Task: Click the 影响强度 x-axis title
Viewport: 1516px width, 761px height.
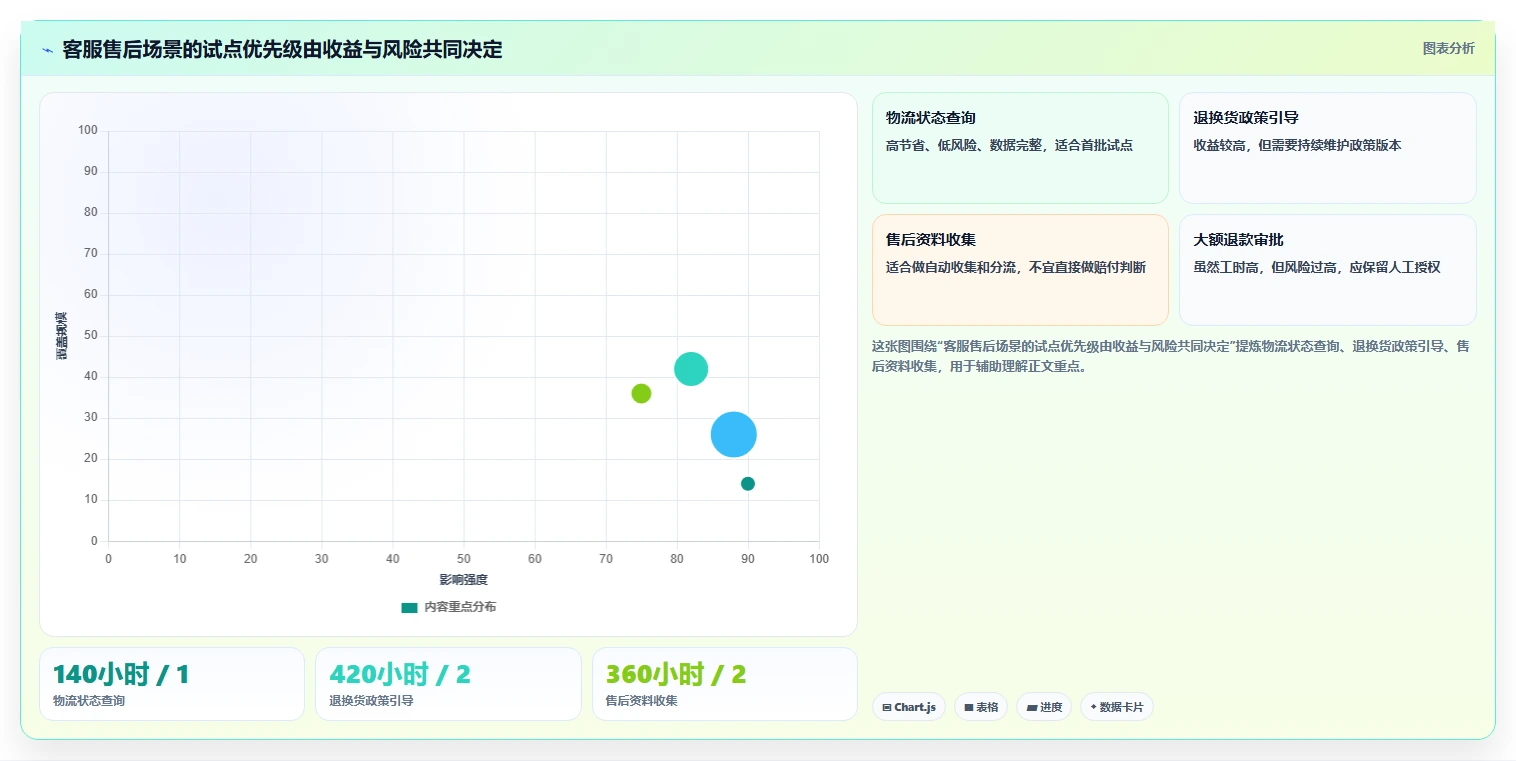Action: [x=463, y=580]
